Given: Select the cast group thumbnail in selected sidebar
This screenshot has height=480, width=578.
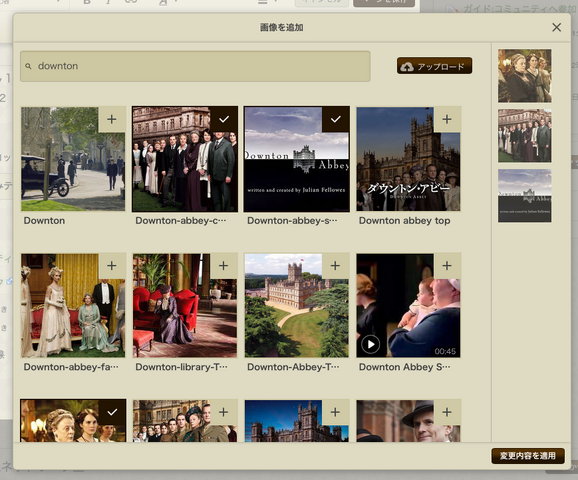Looking at the screenshot, I should [525, 136].
